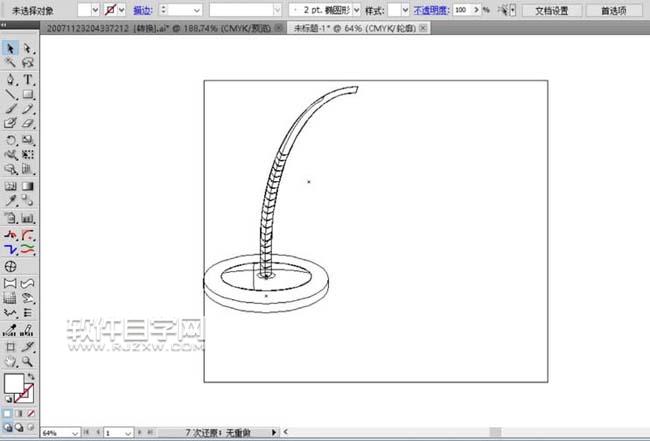
Task: Click the 文档设置 button
Action: click(551, 9)
